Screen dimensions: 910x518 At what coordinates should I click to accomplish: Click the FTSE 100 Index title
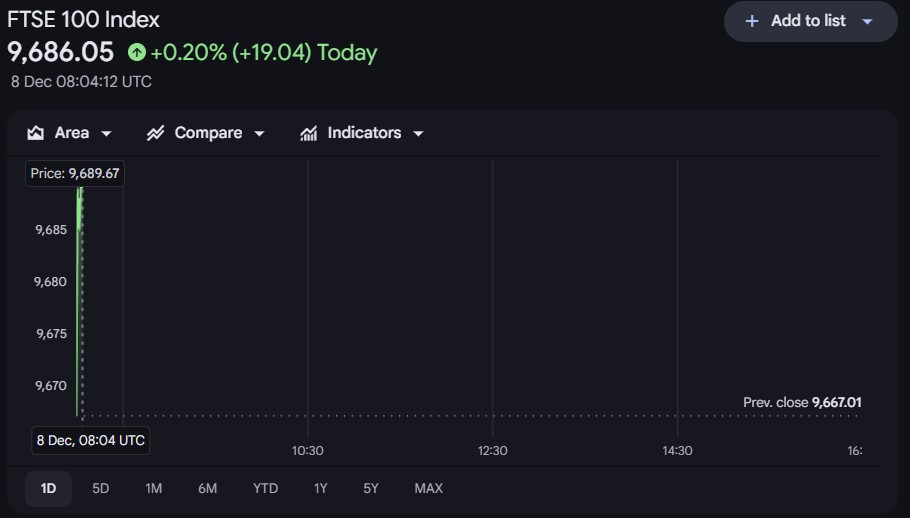84,20
